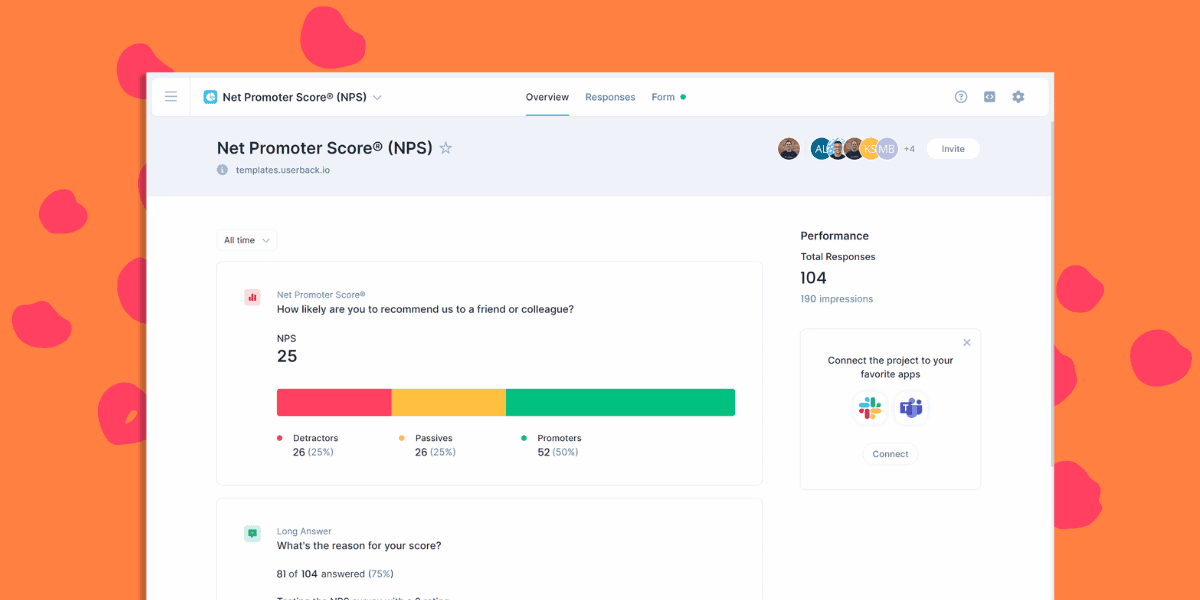Open the settings gear icon

1018,96
